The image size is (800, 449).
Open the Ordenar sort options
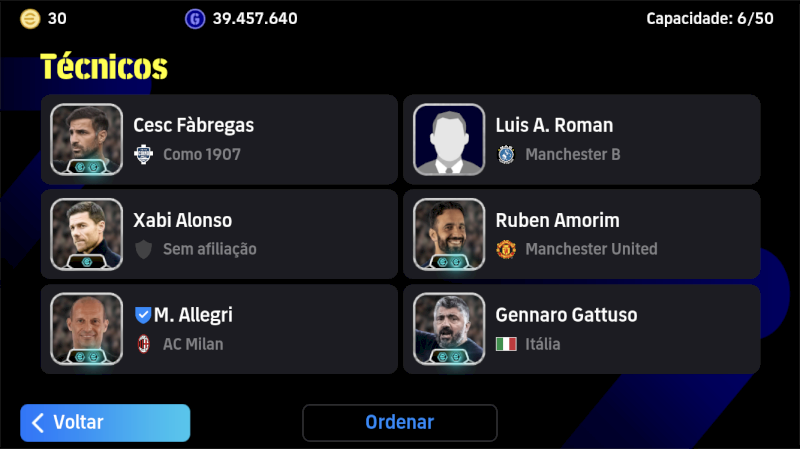pyautogui.click(x=399, y=422)
